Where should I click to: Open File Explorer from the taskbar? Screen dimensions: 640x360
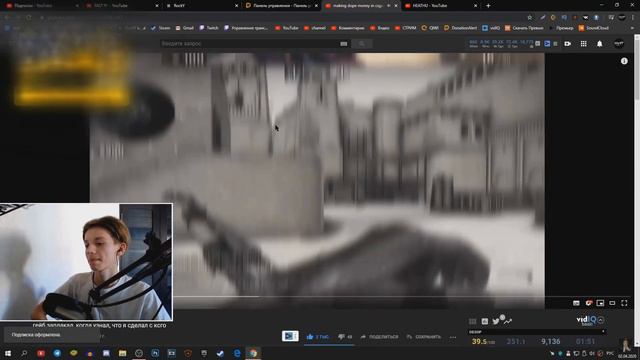(122, 353)
